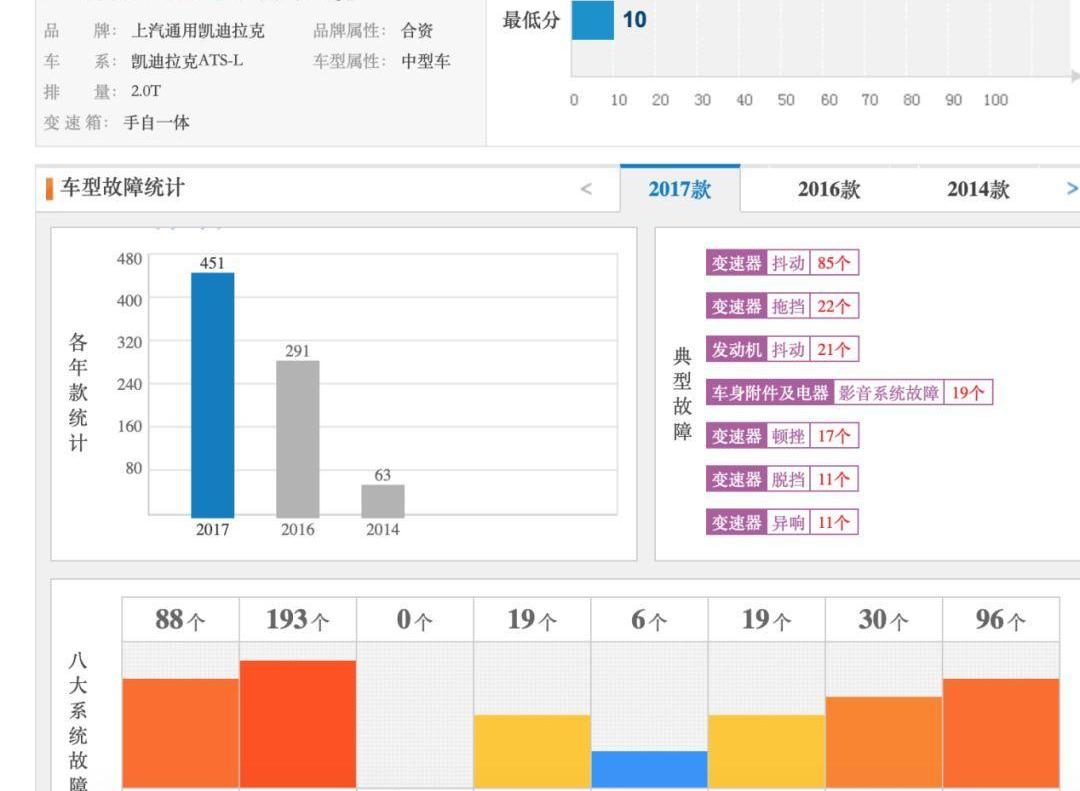Open the 变速器 抖动 85个 fault tag
This screenshot has width=1080, height=791.
tap(782, 263)
